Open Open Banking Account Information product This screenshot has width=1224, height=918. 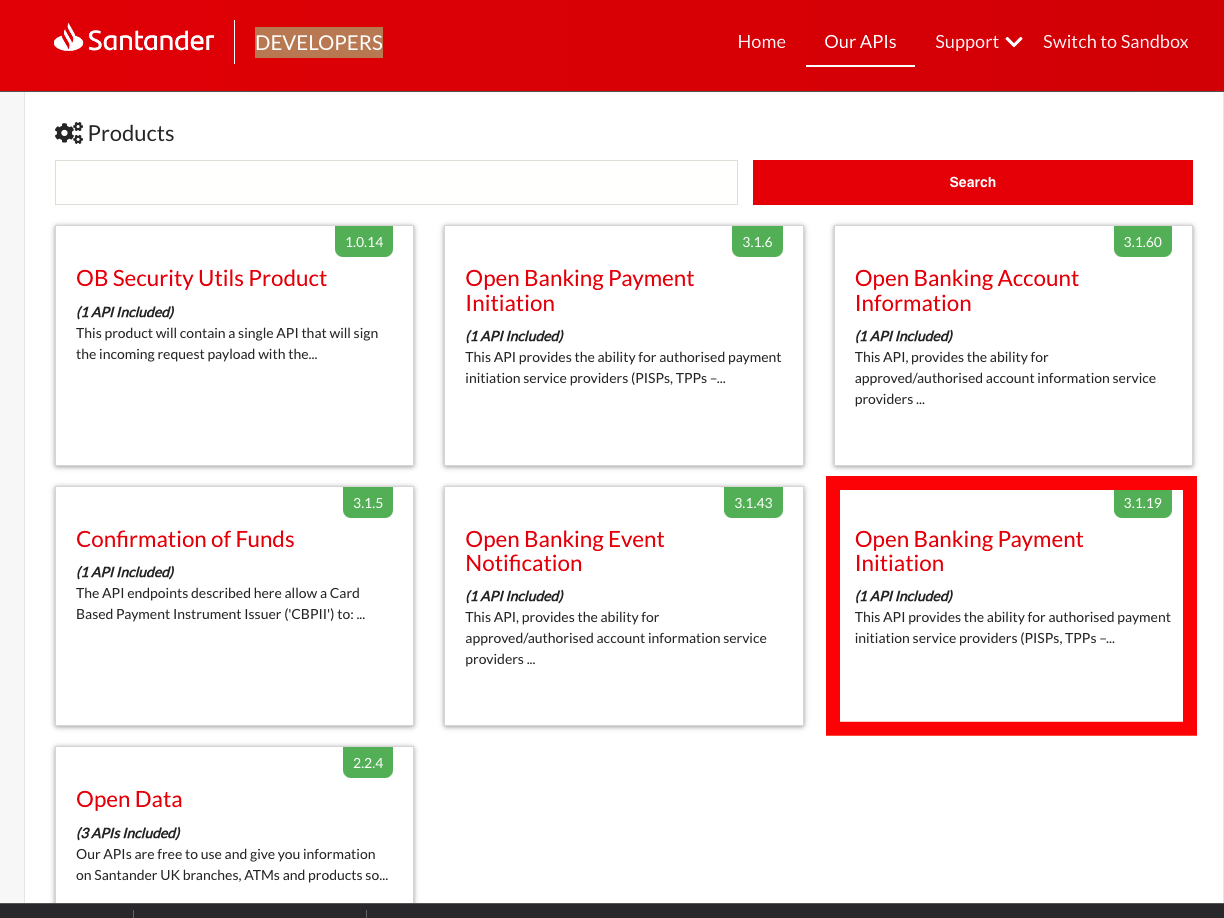[x=967, y=291]
